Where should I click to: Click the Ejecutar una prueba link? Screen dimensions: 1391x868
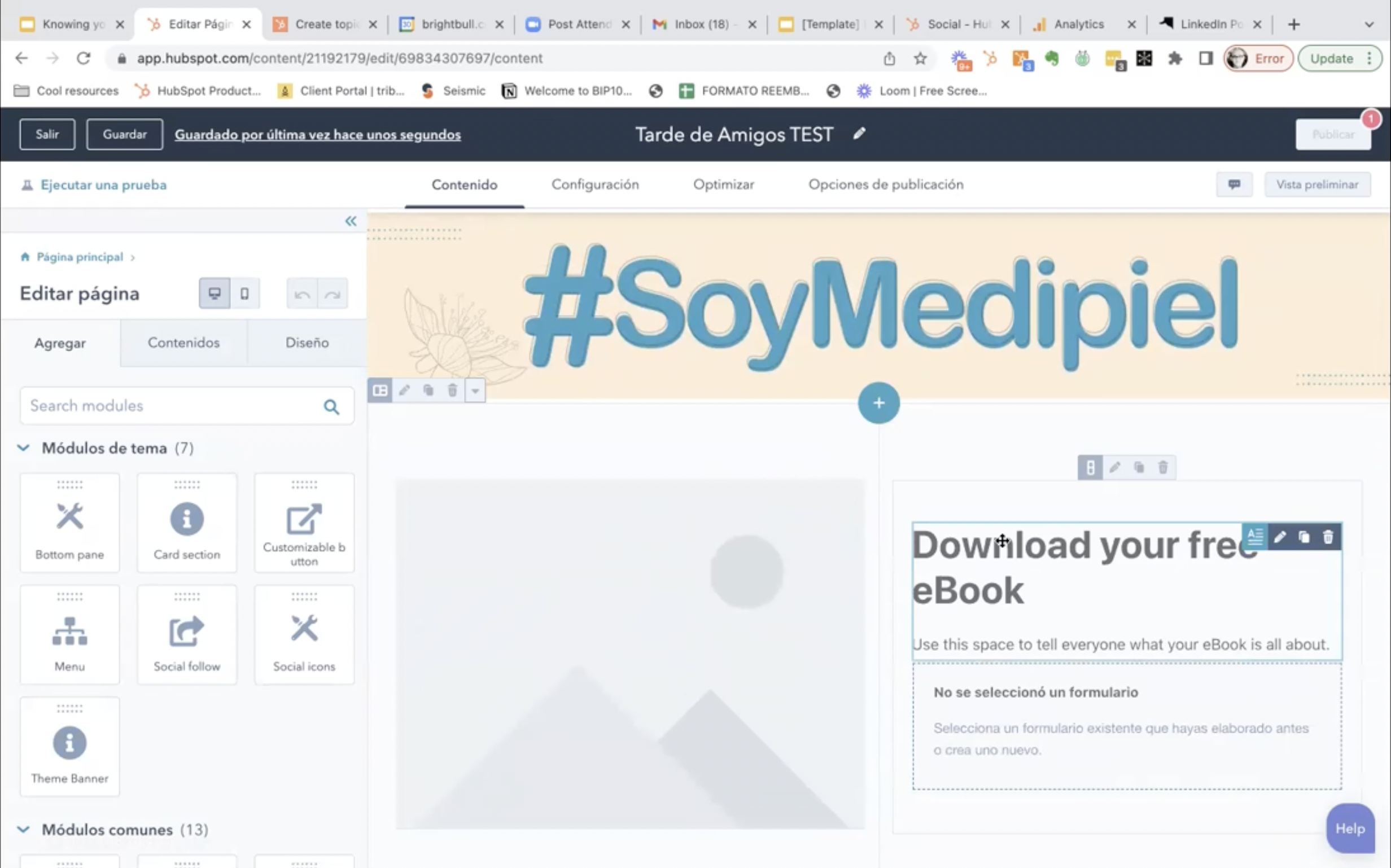[103, 185]
